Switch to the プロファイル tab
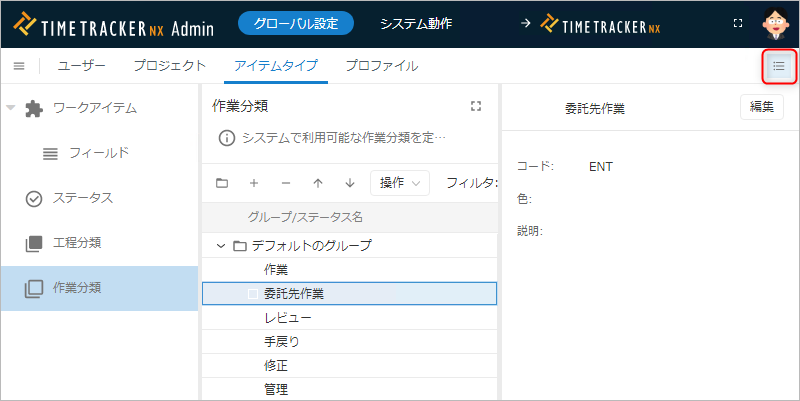This screenshot has height=401, width=800. tap(381, 66)
